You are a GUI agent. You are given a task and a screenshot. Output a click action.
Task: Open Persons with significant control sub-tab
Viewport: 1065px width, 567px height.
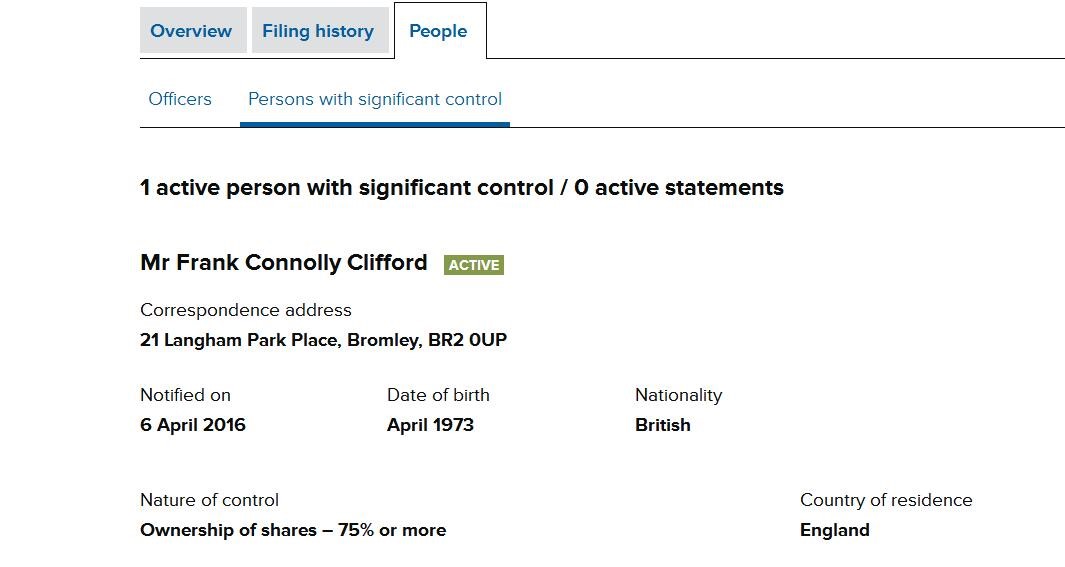coord(375,99)
